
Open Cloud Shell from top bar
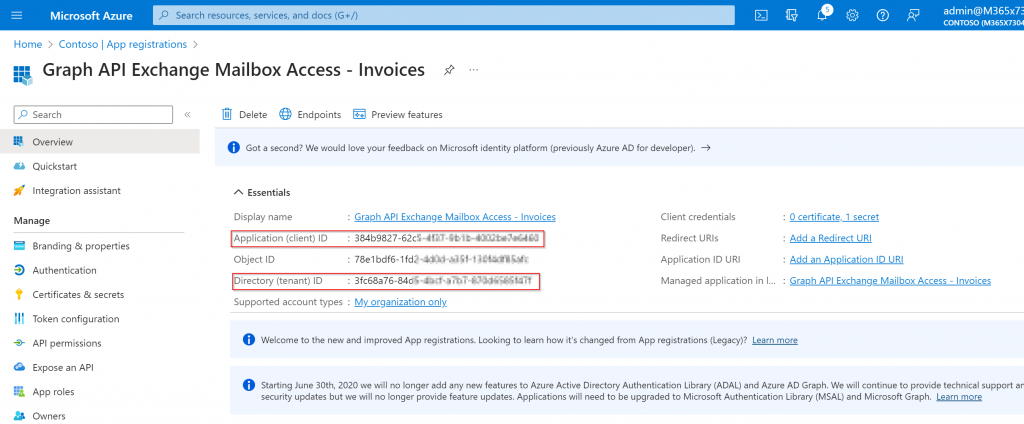[760, 15]
